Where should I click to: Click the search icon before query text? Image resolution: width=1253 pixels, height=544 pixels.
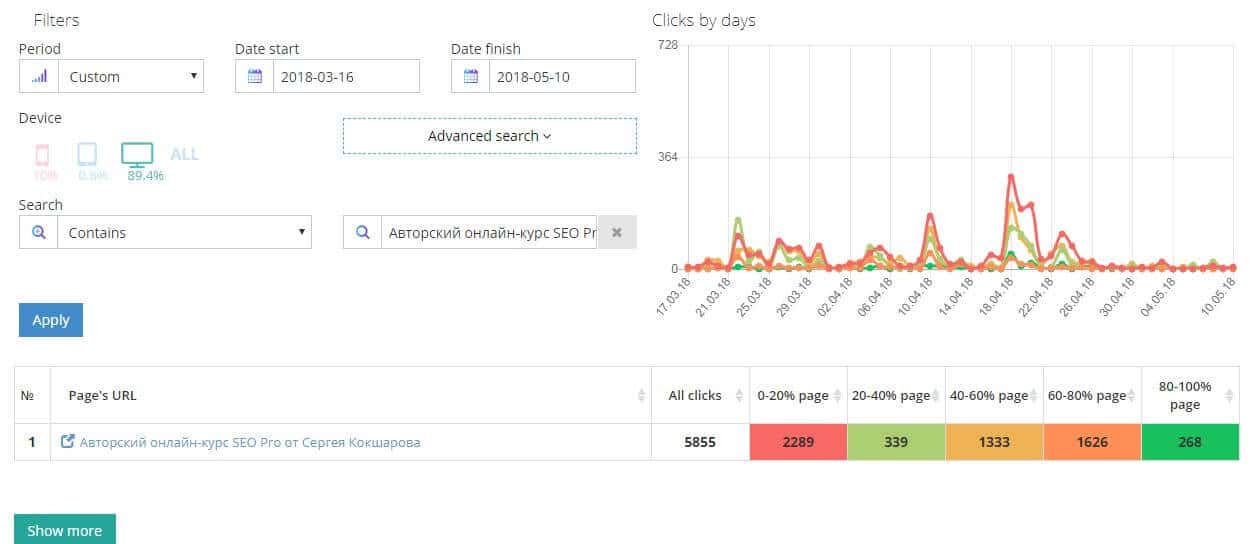(362, 232)
